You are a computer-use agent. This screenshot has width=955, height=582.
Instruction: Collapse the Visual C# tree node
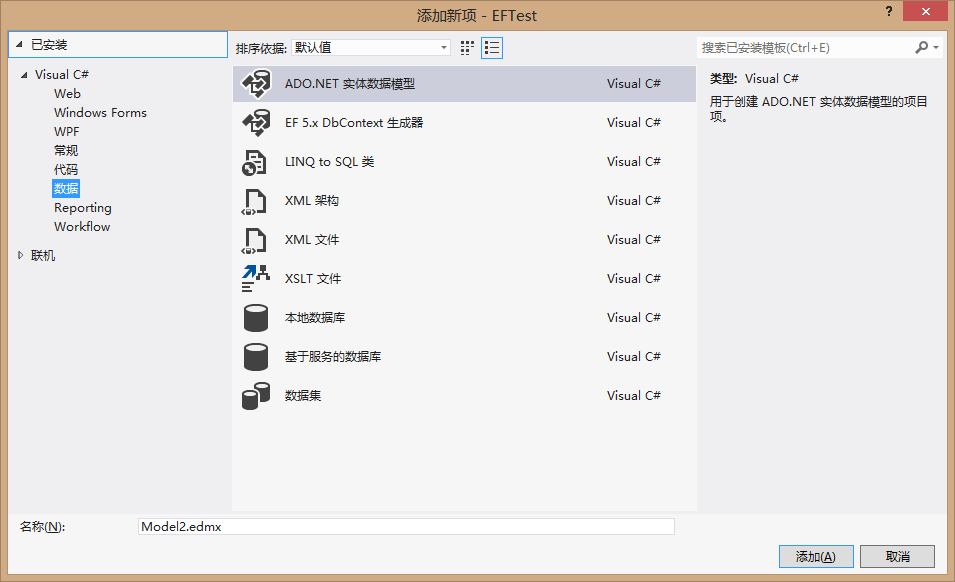pyautogui.click(x=24, y=75)
